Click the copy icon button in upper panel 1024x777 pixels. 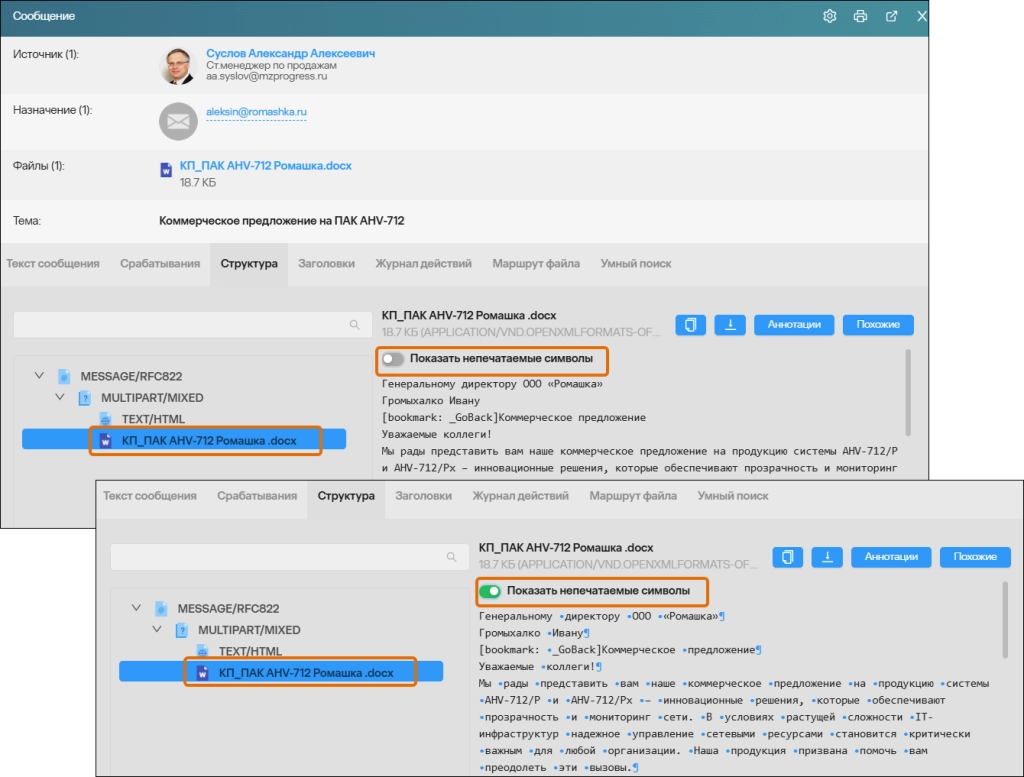coord(690,324)
